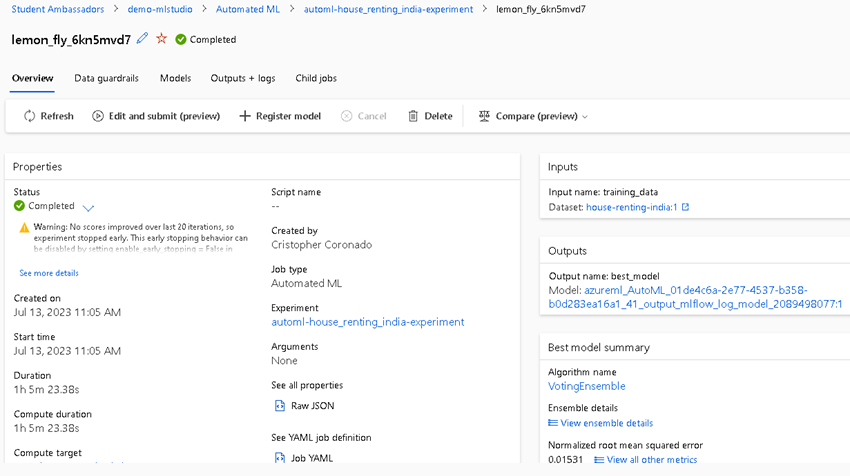Click the pencil edit icon next to job name

pyautogui.click(x=142, y=38)
